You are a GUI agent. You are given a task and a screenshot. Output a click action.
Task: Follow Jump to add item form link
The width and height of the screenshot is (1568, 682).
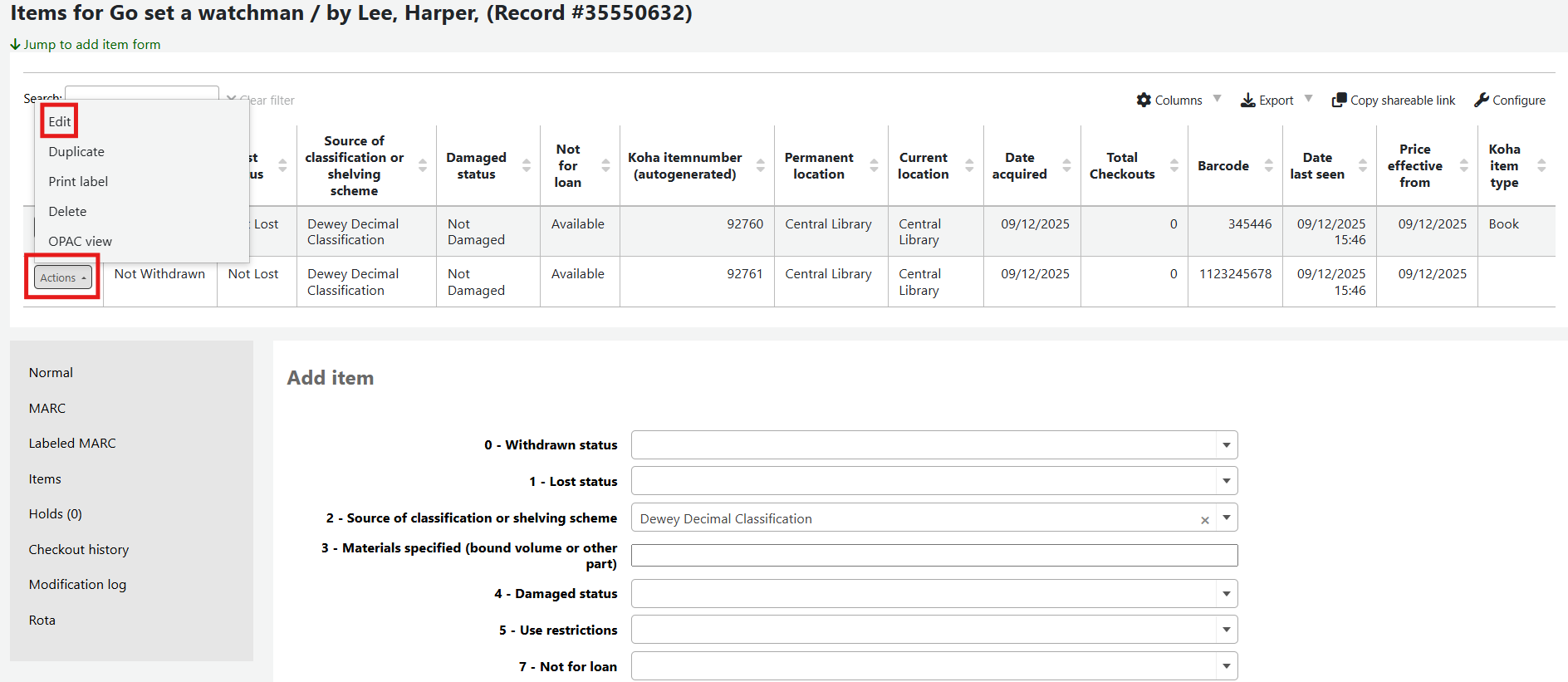(91, 45)
